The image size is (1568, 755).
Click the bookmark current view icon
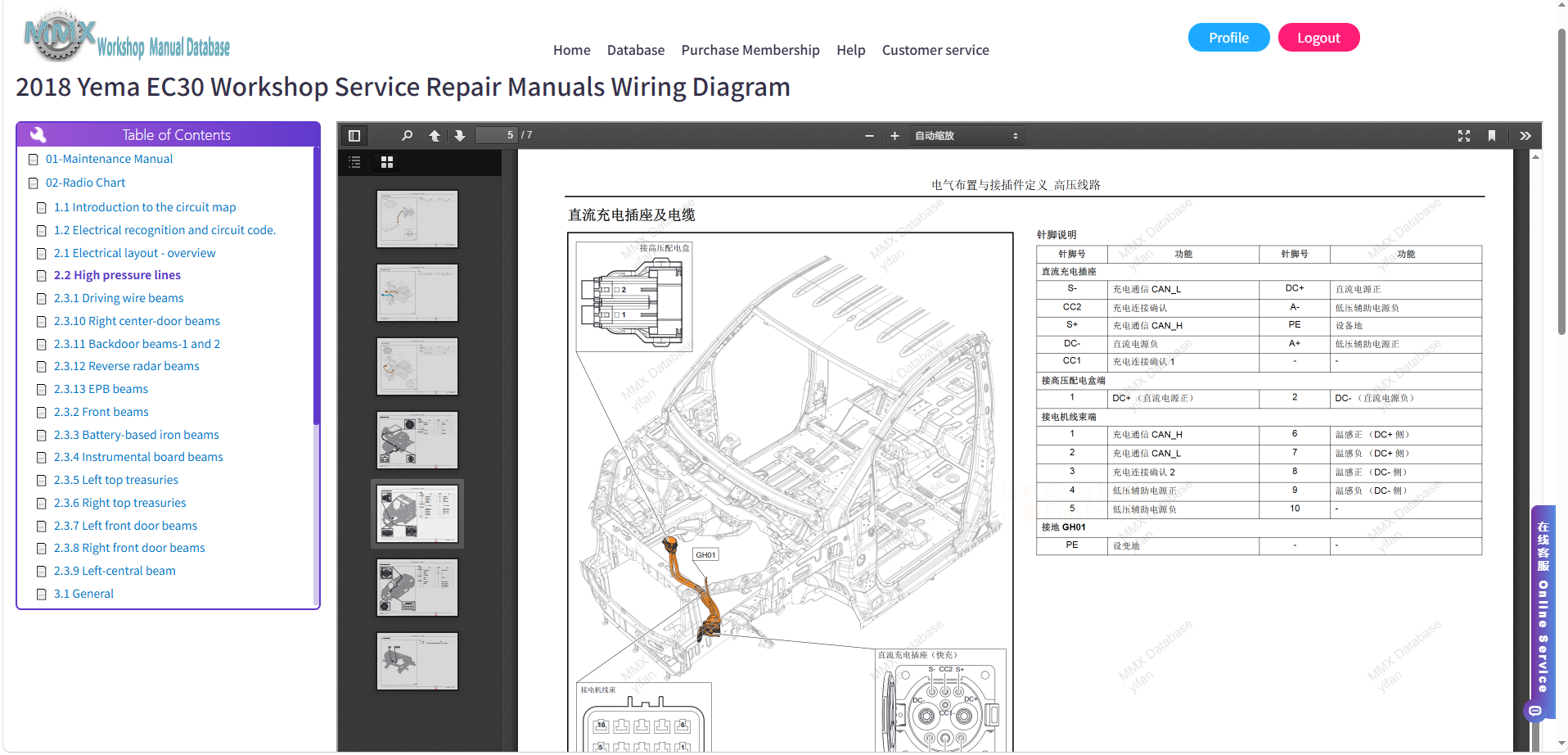pyautogui.click(x=1492, y=136)
